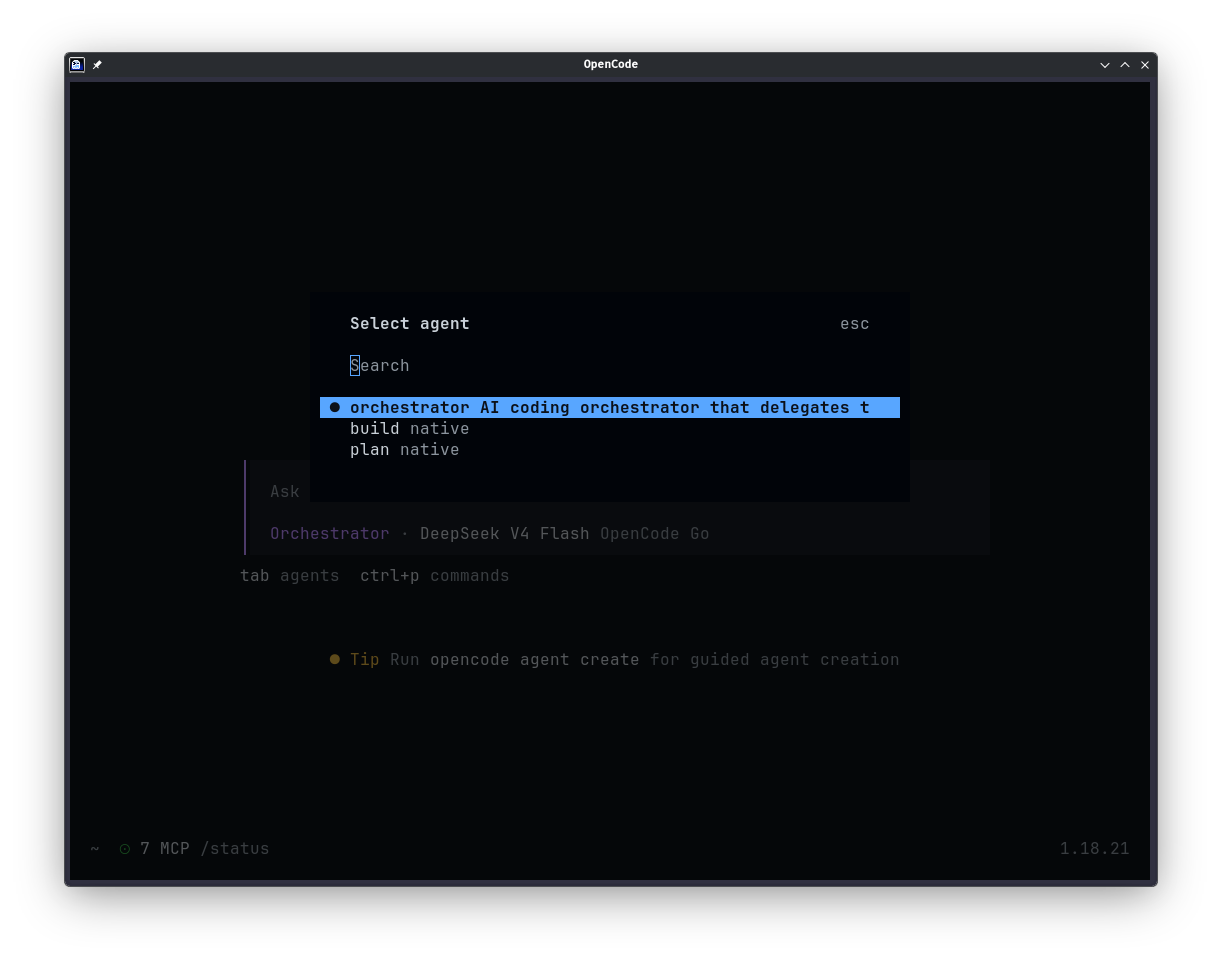Click the OpenCode window title text
The height and width of the screenshot is (963, 1222).
pyautogui.click(x=611, y=64)
